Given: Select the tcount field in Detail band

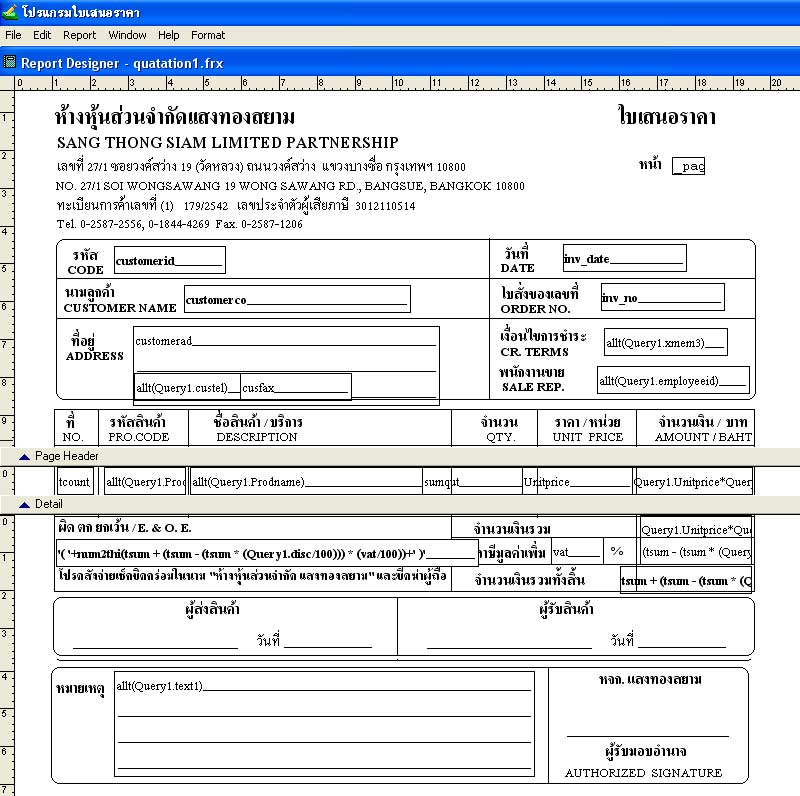Looking at the screenshot, I should point(75,481).
